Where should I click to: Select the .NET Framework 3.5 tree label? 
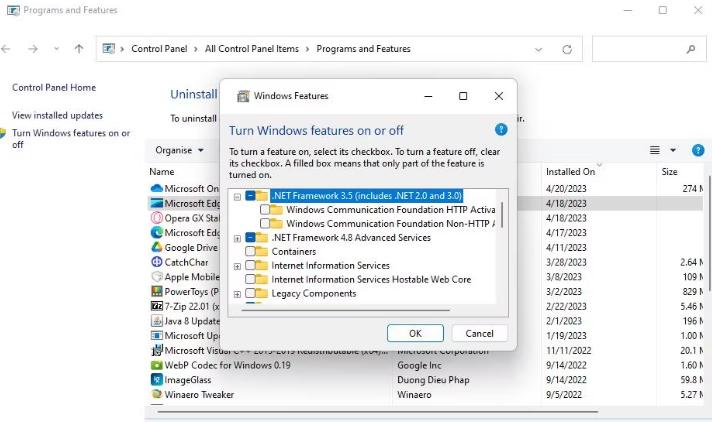(x=366, y=196)
